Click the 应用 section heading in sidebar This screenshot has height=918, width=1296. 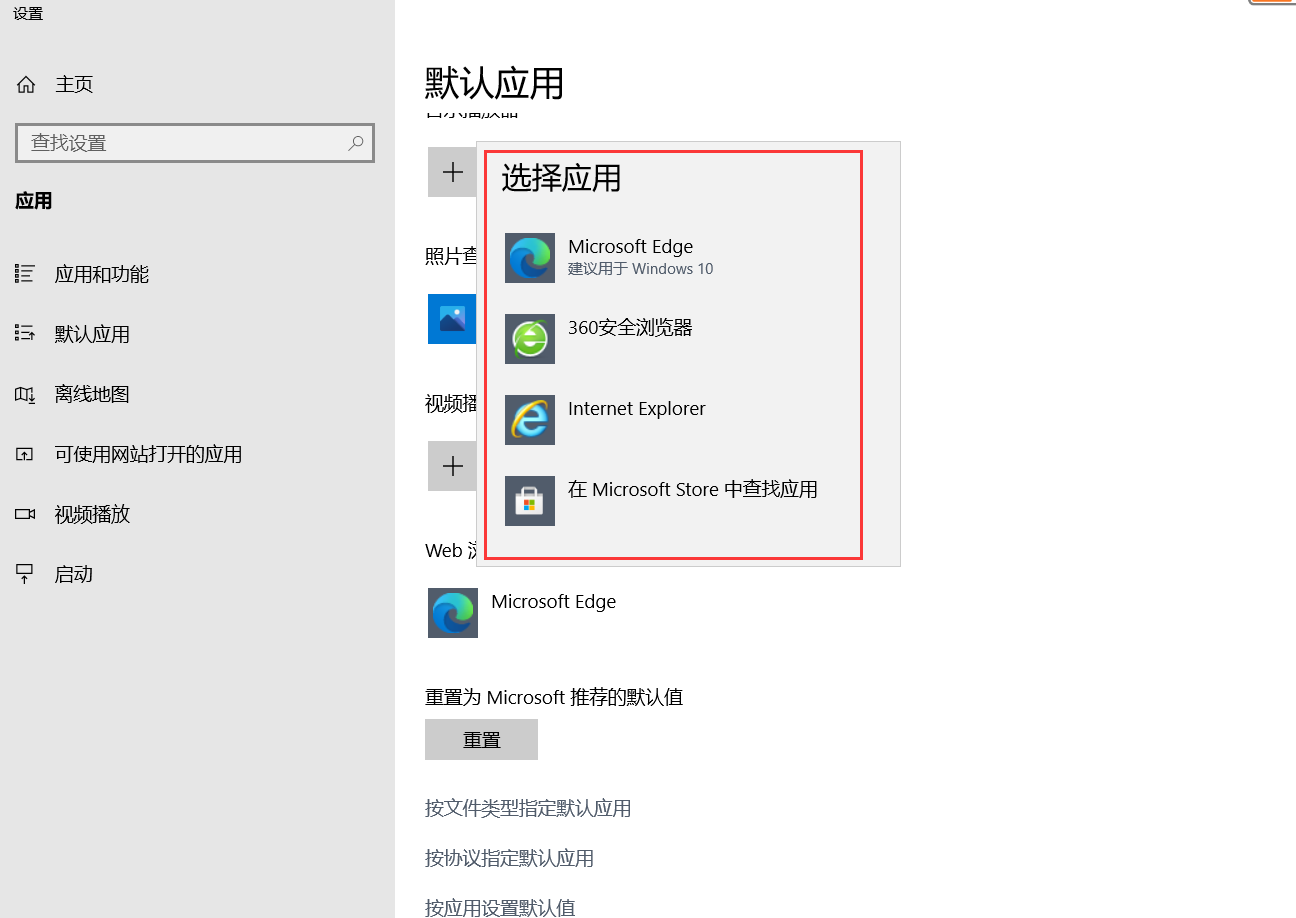pyautogui.click(x=33, y=201)
